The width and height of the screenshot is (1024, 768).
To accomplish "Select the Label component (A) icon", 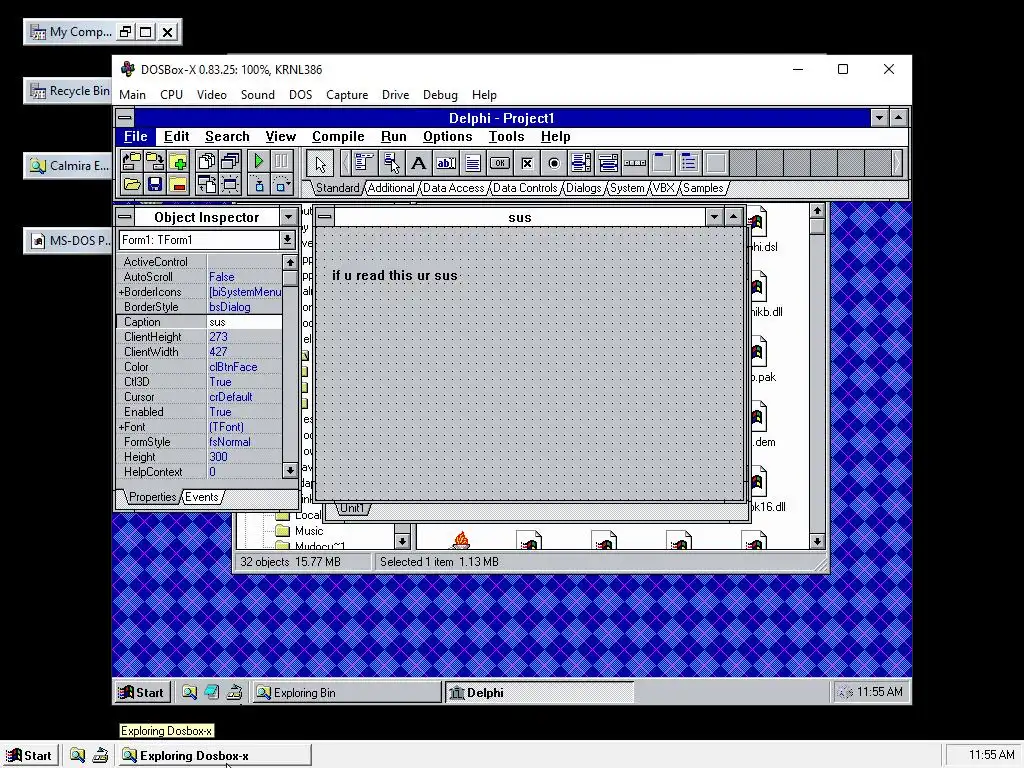I will point(419,163).
